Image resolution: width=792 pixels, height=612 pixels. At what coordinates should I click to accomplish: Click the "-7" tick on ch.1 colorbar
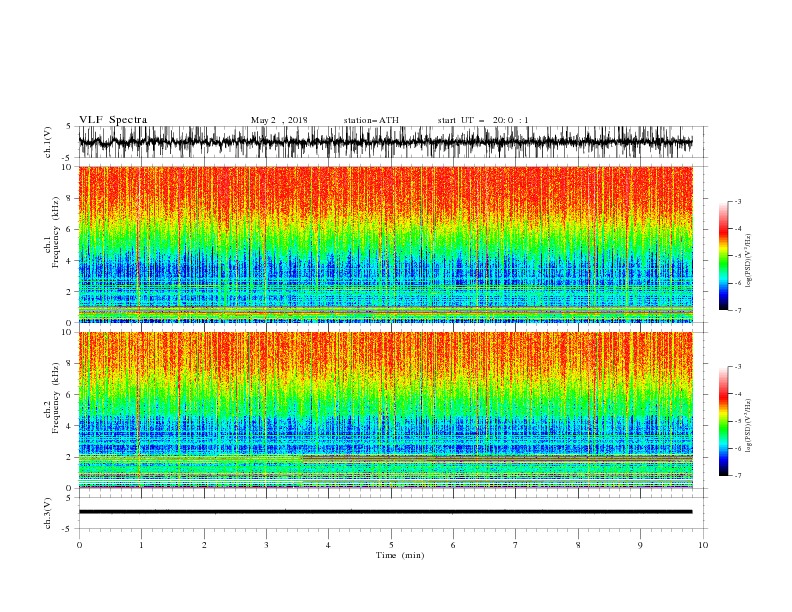(737, 310)
